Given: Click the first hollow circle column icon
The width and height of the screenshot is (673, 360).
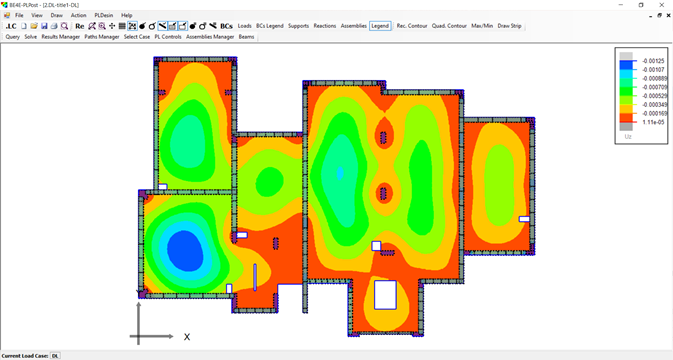Looking at the screenshot, I should point(152,26).
